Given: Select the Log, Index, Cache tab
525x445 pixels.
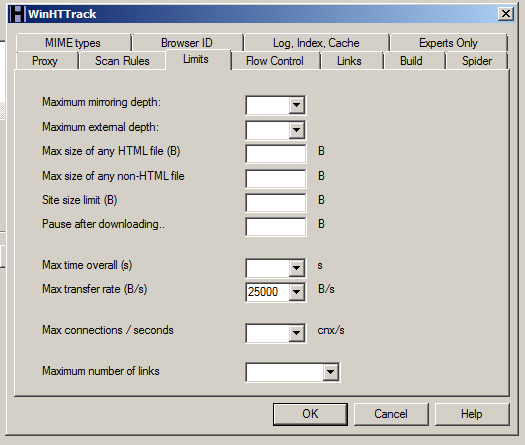Looking at the screenshot, I should (x=316, y=43).
